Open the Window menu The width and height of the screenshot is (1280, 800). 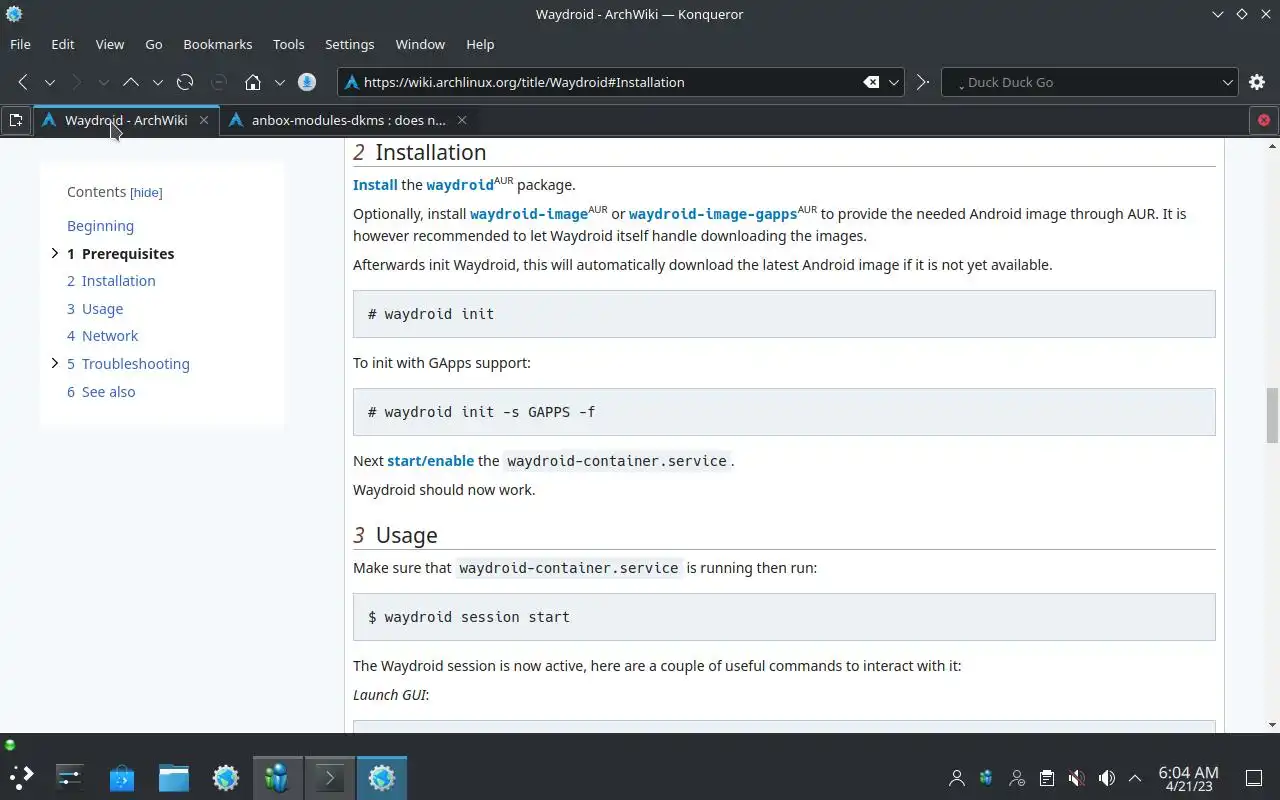click(x=420, y=44)
